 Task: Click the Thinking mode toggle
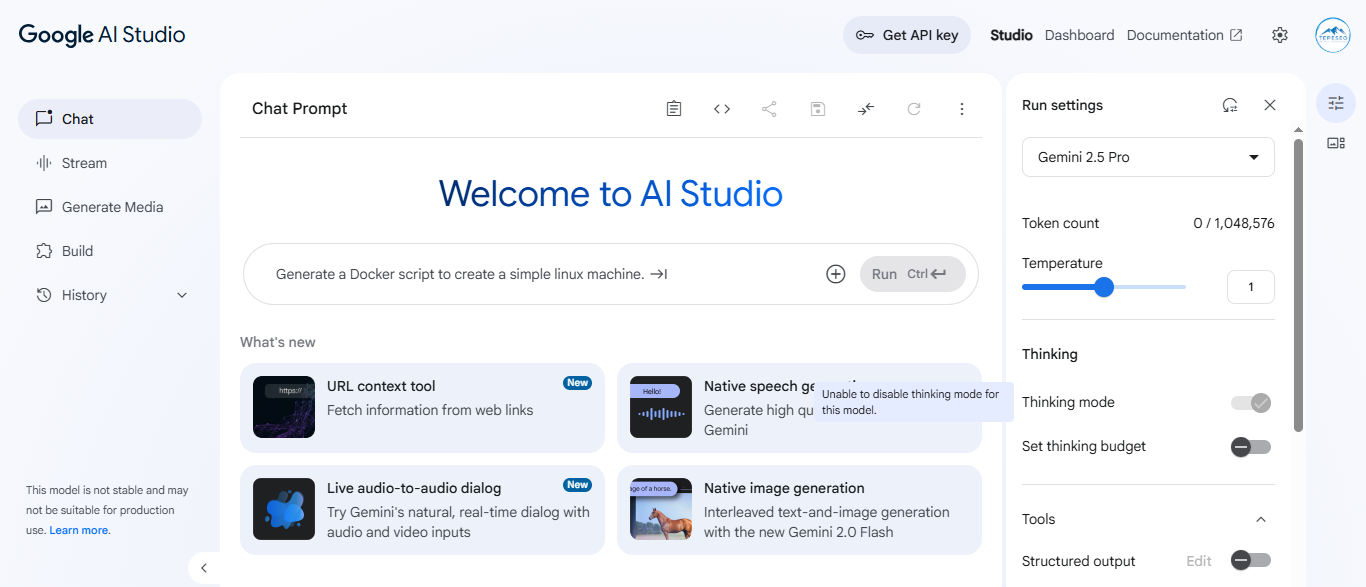[1250, 403]
